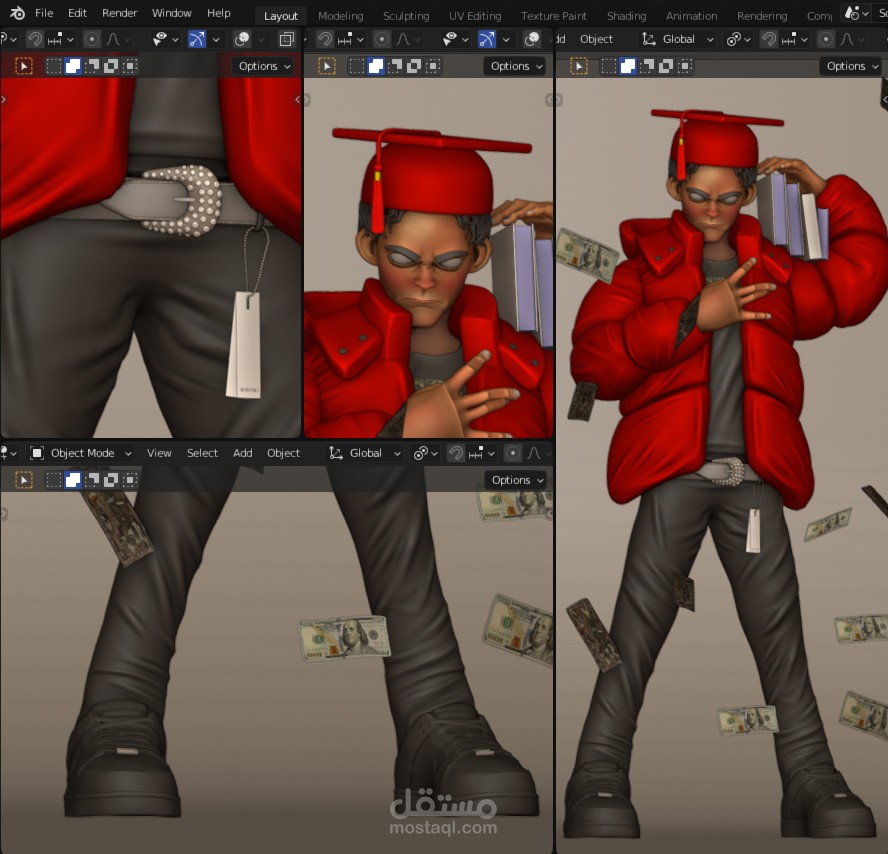The image size is (888, 854).
Task: Toggle proportional editing in face close-up viewport
Action: (382, 39)
